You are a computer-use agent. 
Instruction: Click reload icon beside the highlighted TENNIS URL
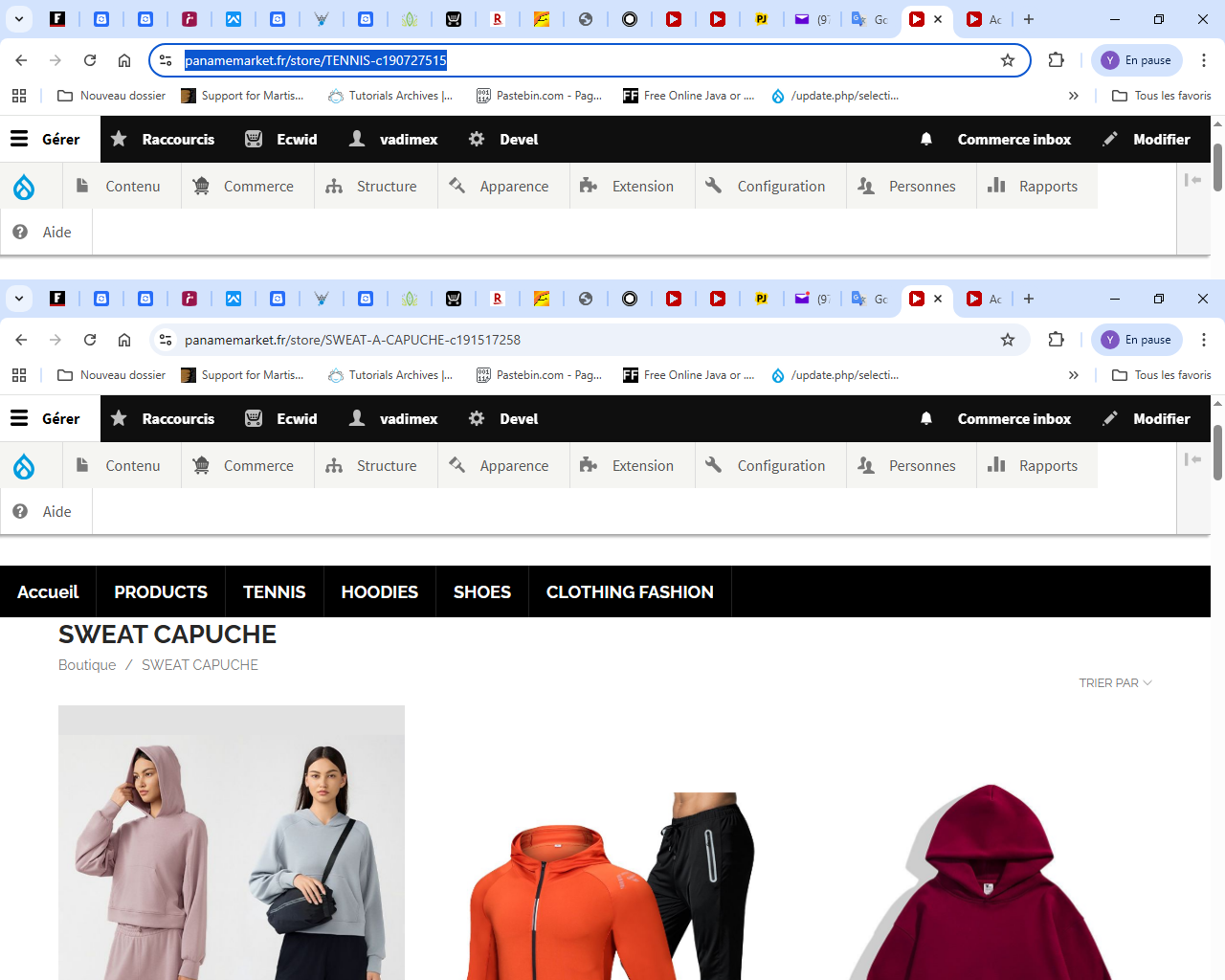[x=90, y=60]
